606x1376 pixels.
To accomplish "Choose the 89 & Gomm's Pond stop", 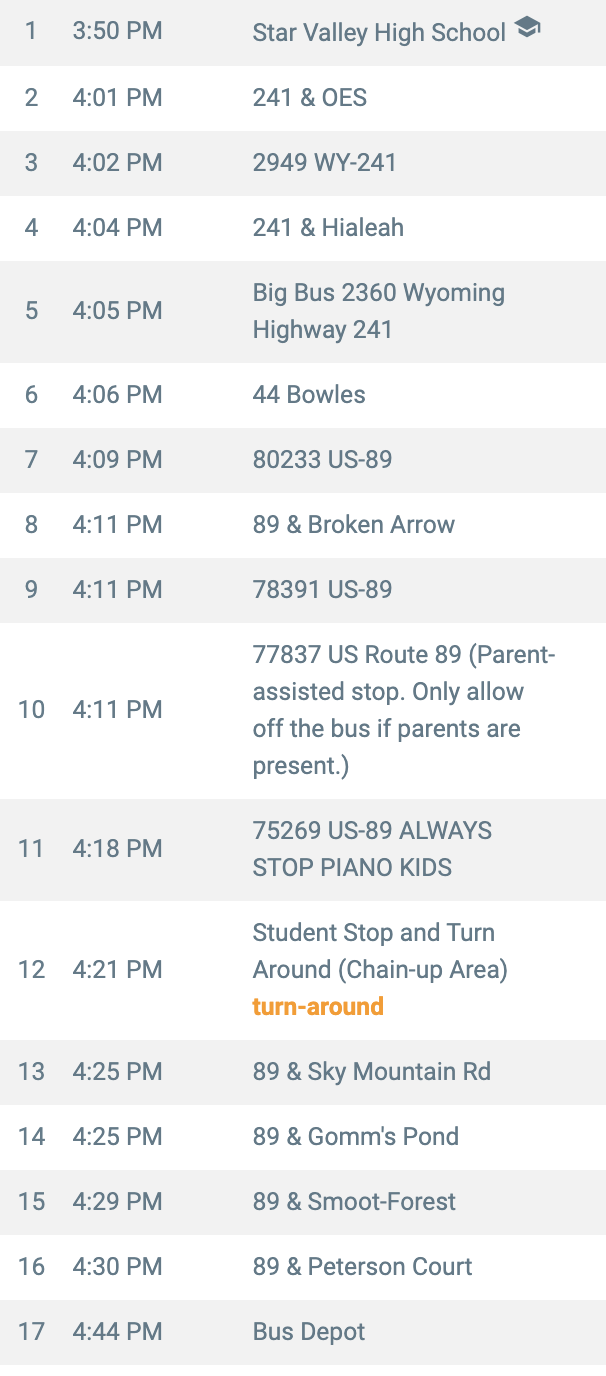I will (355, 1137).
